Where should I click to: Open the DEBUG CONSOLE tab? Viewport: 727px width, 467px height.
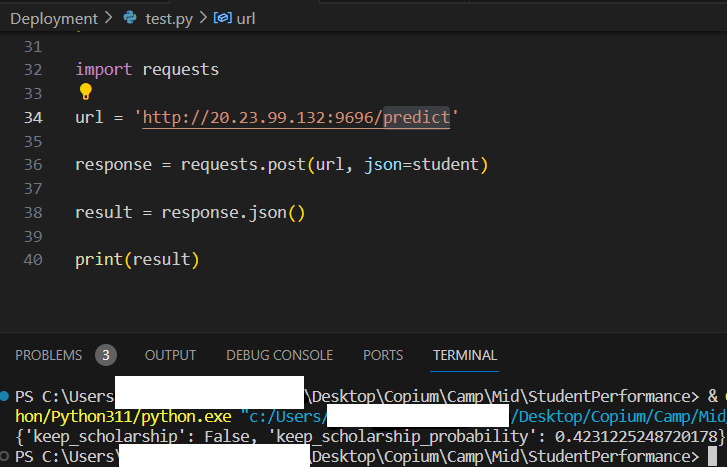(x=280, y=355)
